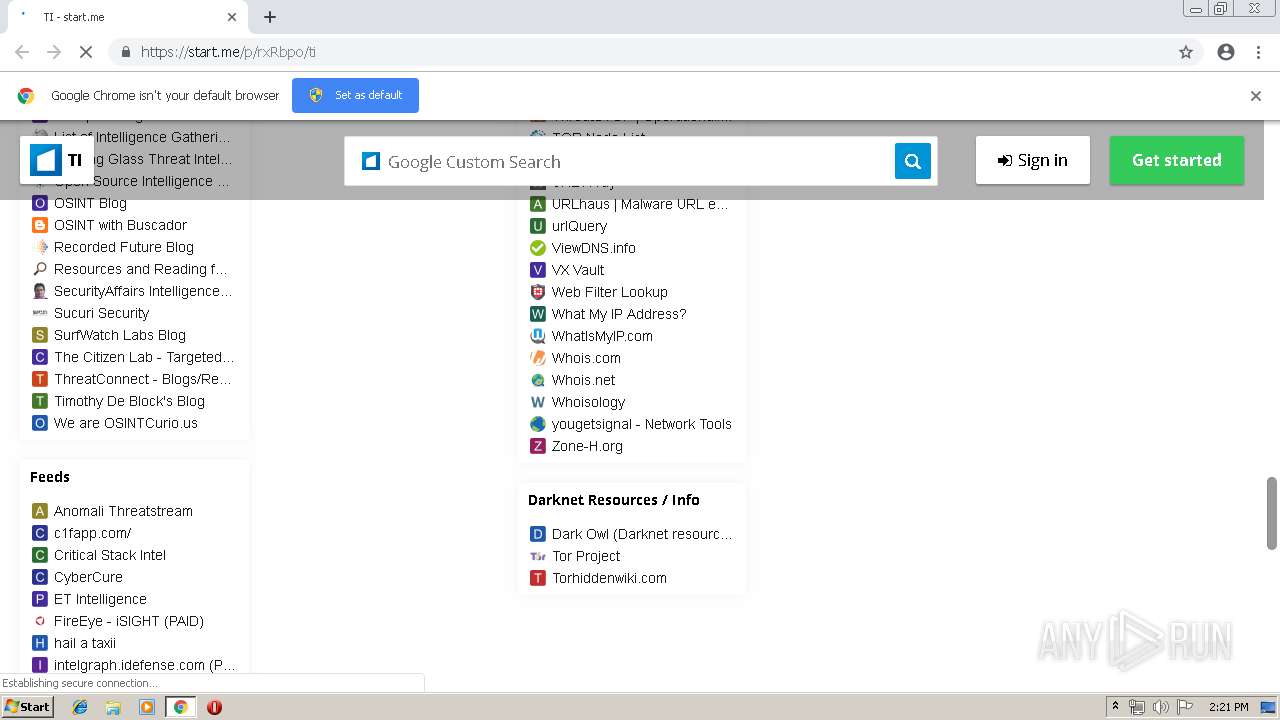1280x720 pixels.
Task: Open Anomali Threatstream link
Action: (x=123, y=511)
